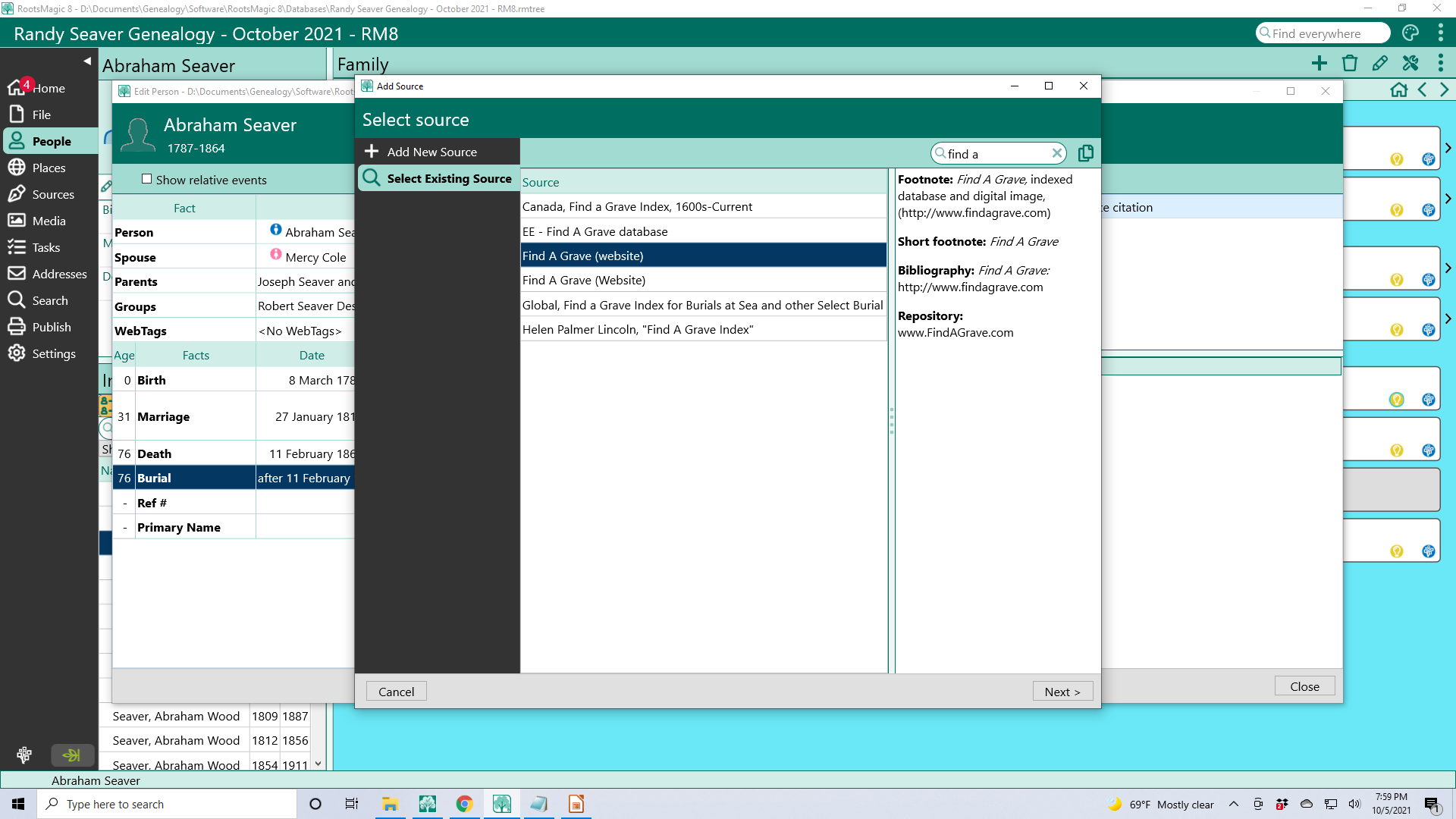Open the command palette icon at bottom
Image resolution: width=1456 pixels, height=819 pixels.
pos(24,755)
